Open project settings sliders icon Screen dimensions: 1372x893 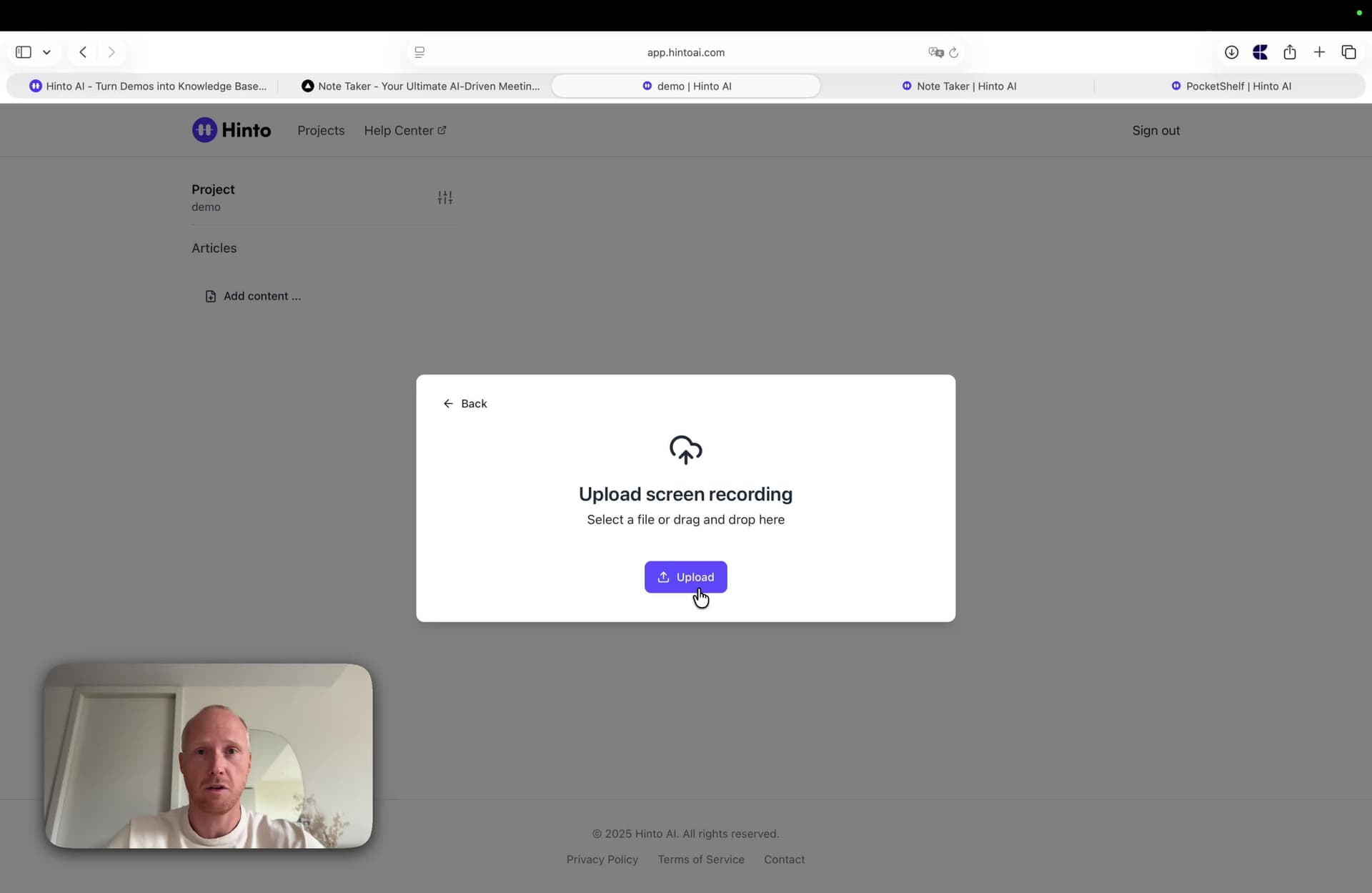pos(444,197)
